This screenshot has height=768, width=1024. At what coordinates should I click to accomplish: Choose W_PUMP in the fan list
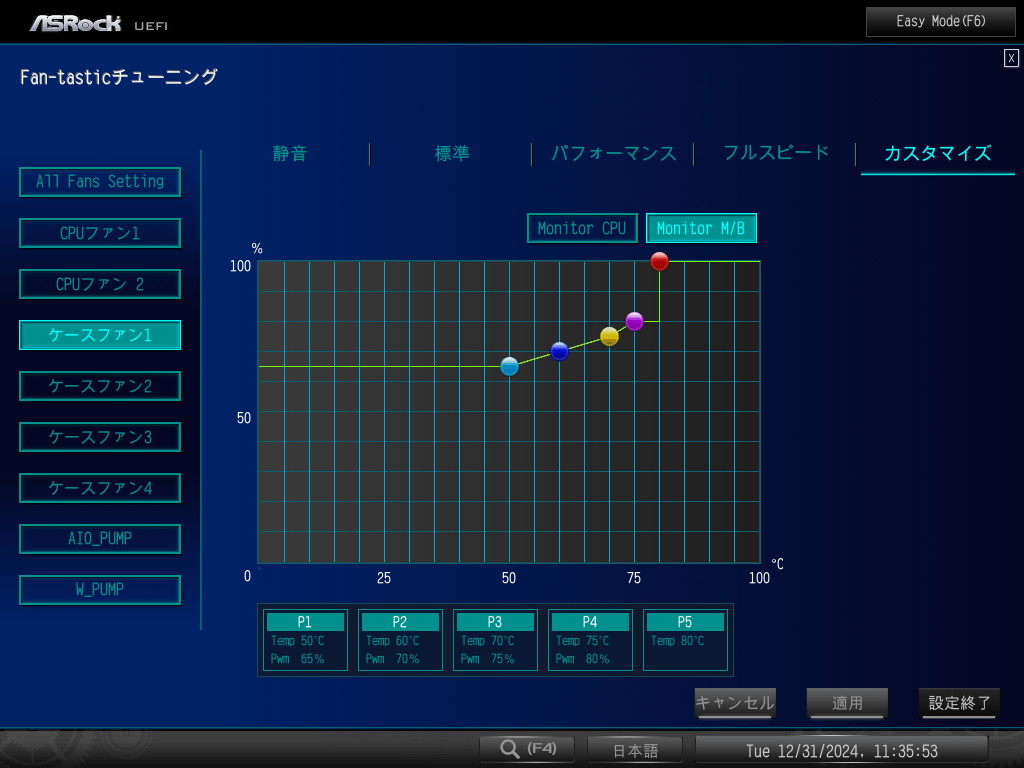click(100, 590)
